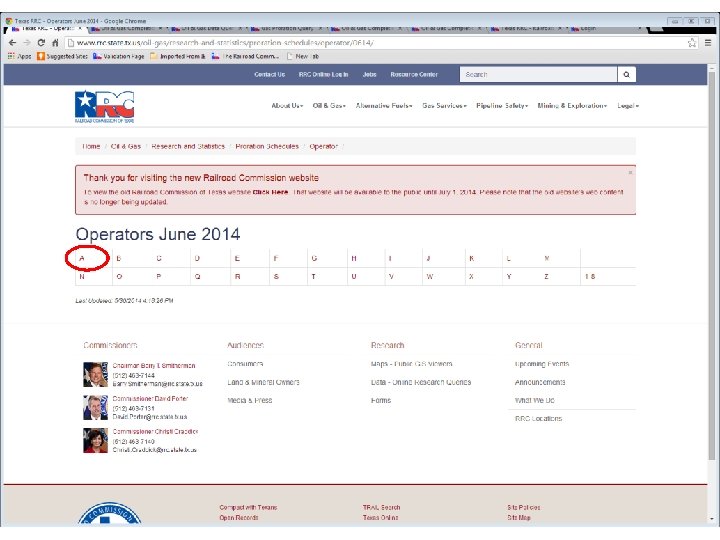The image size is (720, 540).
Task: Expand the About Us menu
Action: pos(287,106)
